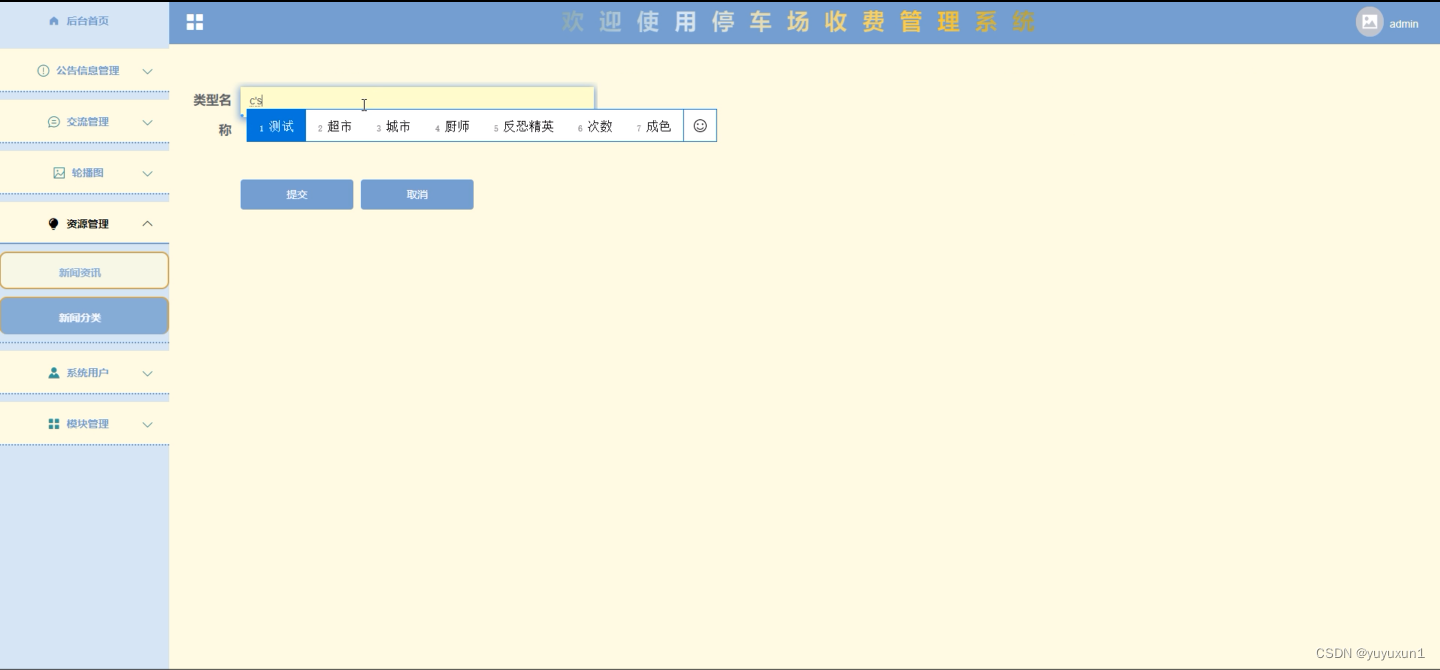Open the 轮播图 menu
The height and width of the screenshot is (670, 1440).
[84, 173]
